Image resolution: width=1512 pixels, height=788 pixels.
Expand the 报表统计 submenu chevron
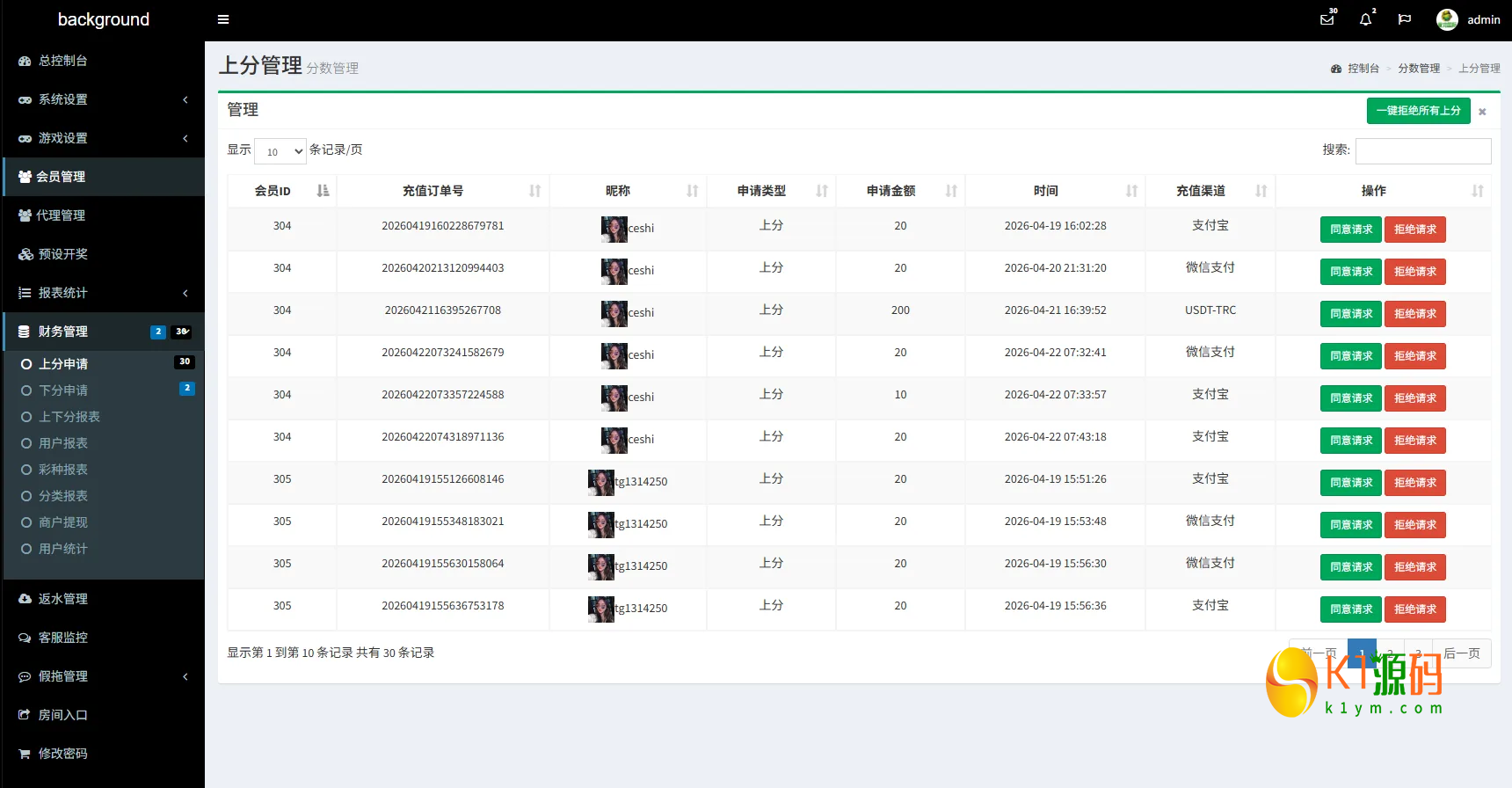(185, 293)
